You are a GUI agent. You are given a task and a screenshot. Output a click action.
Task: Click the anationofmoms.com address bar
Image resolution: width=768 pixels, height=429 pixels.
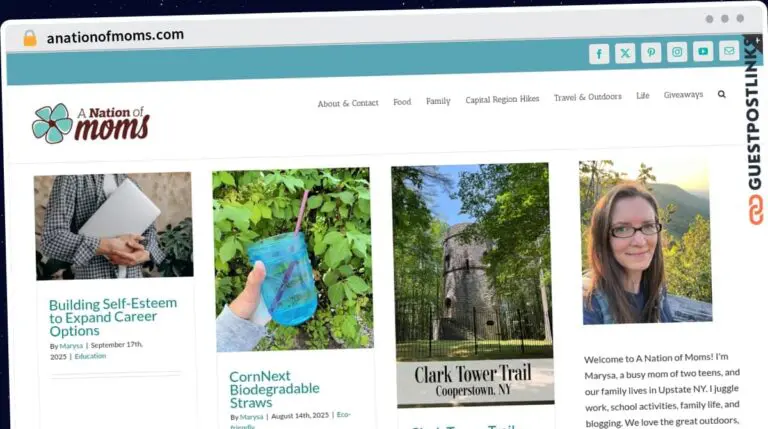[x=115, y=35]
